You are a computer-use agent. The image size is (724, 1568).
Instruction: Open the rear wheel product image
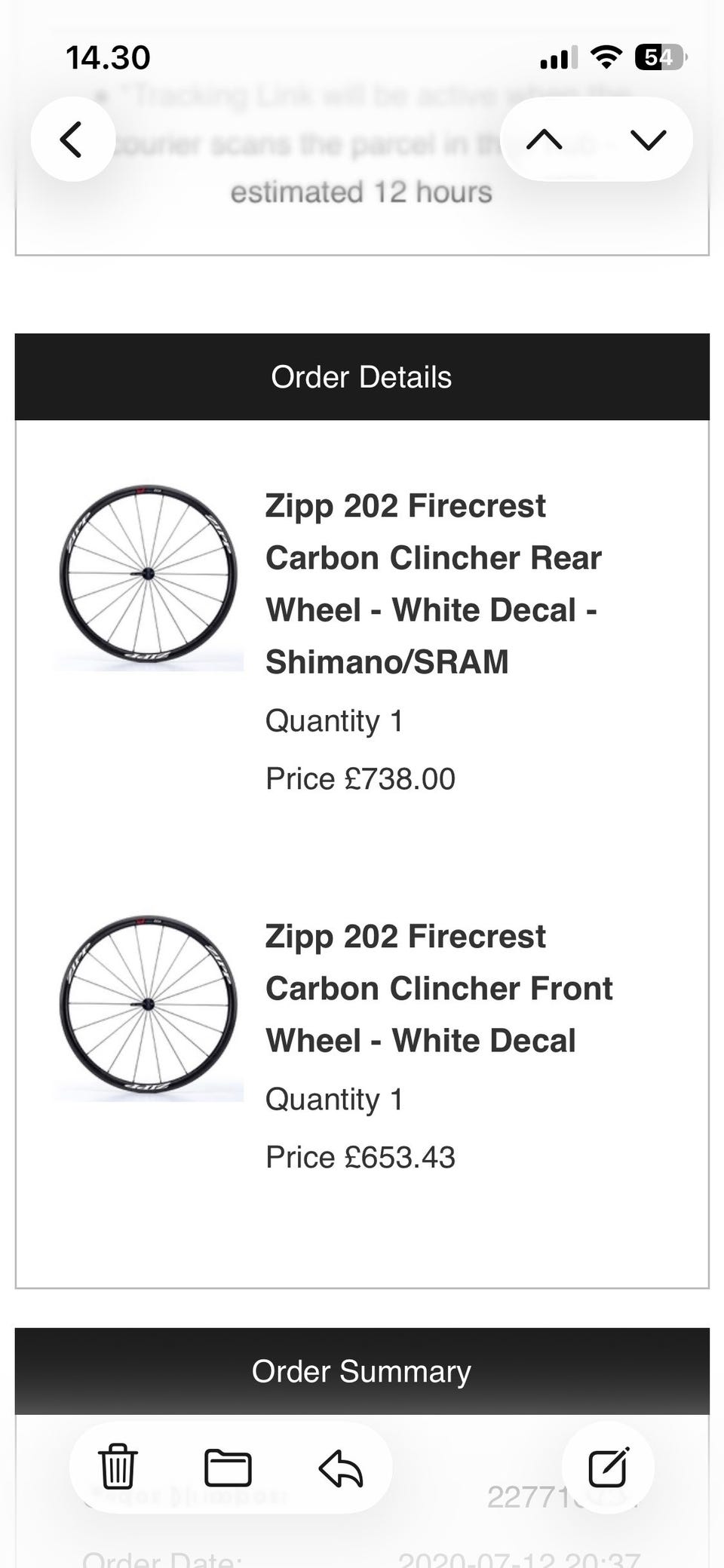149,575
